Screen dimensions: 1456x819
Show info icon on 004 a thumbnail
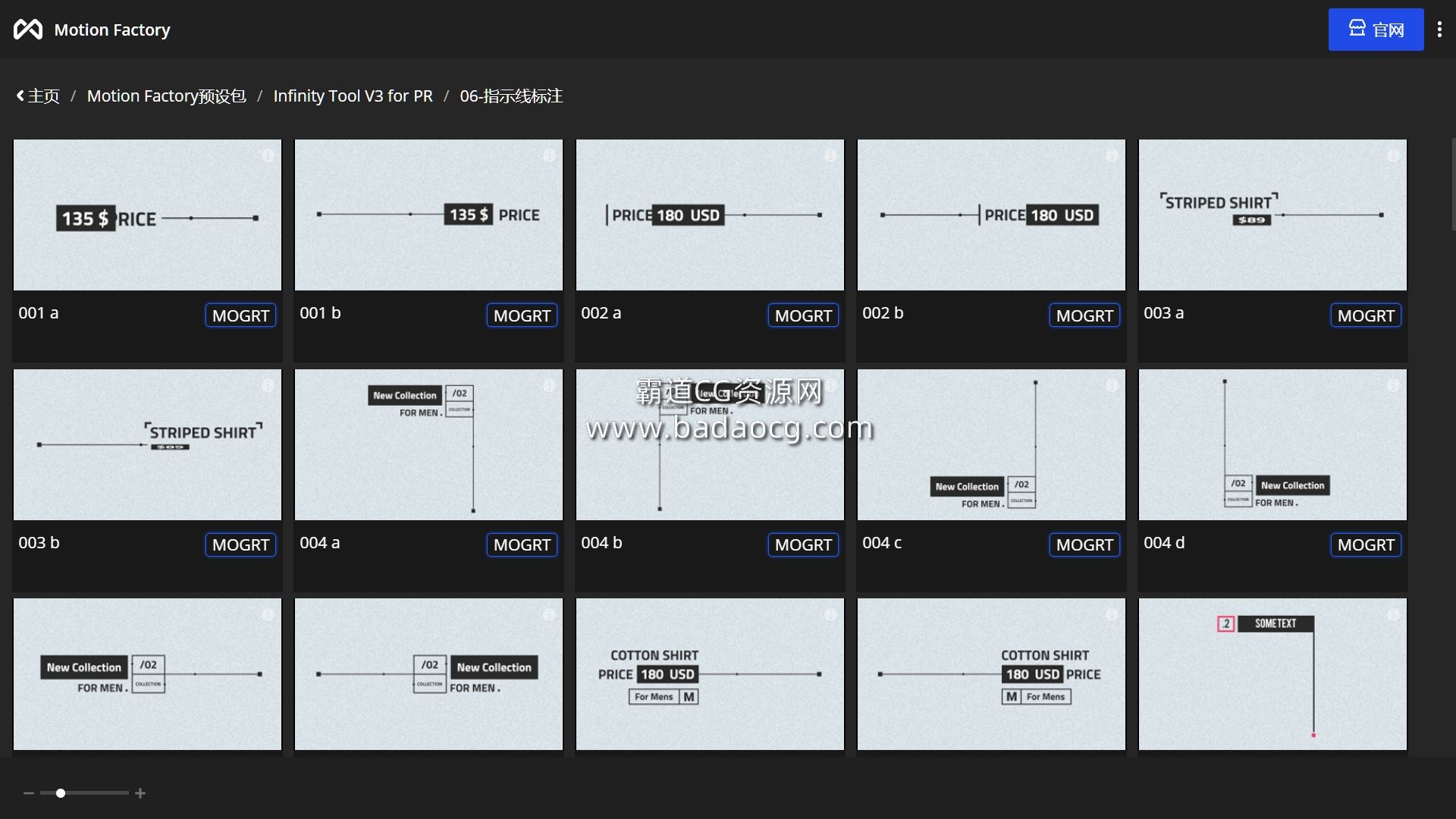tap(549, 385)
